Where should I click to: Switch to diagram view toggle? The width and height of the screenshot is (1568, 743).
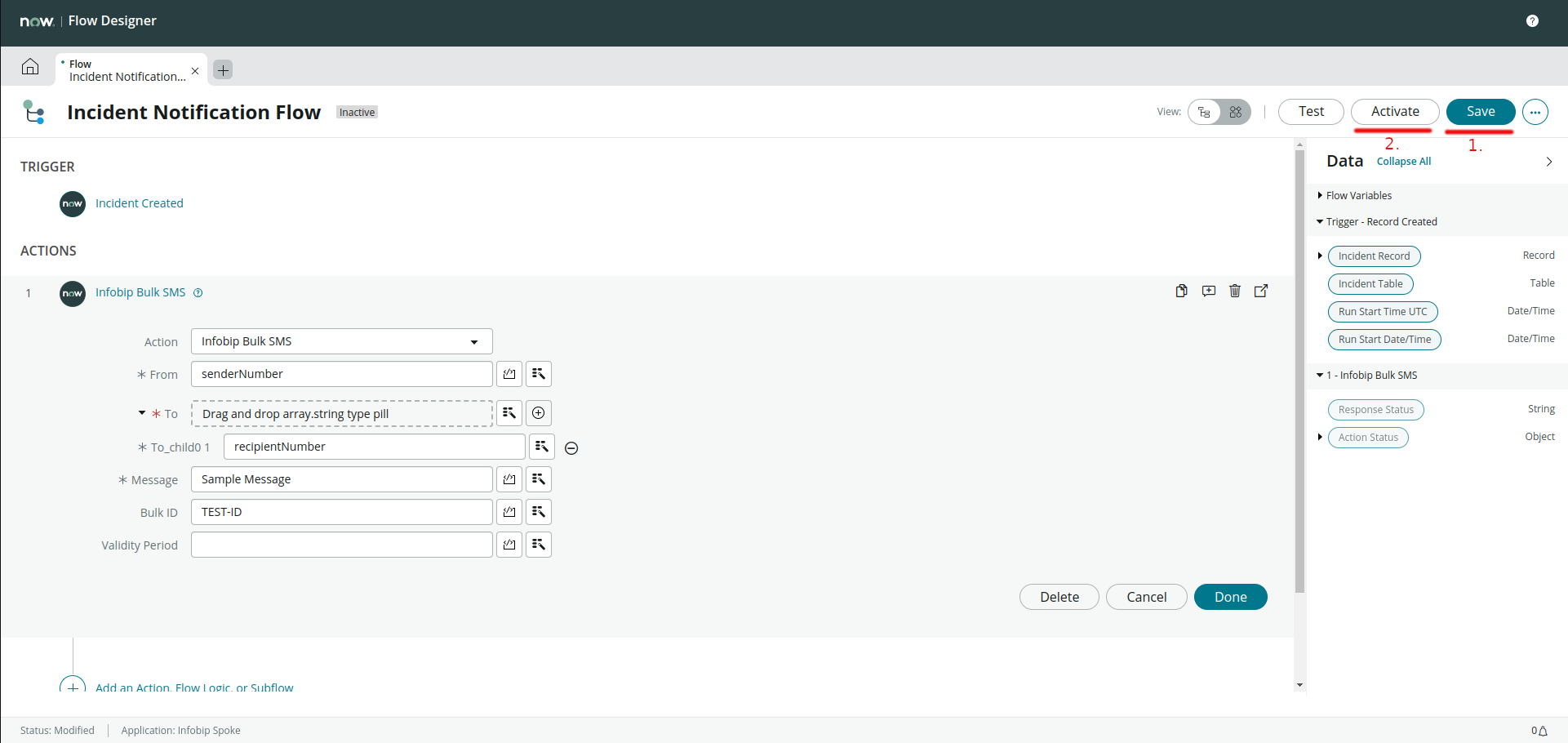pos(1236,112)
